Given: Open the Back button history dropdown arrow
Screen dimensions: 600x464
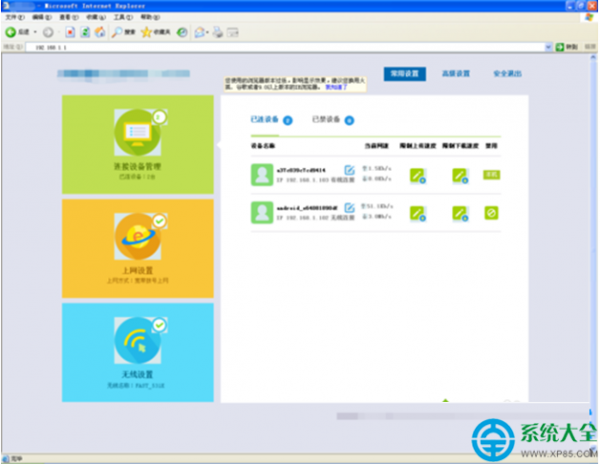Looking at the screenshot, I should click(35, 33).
